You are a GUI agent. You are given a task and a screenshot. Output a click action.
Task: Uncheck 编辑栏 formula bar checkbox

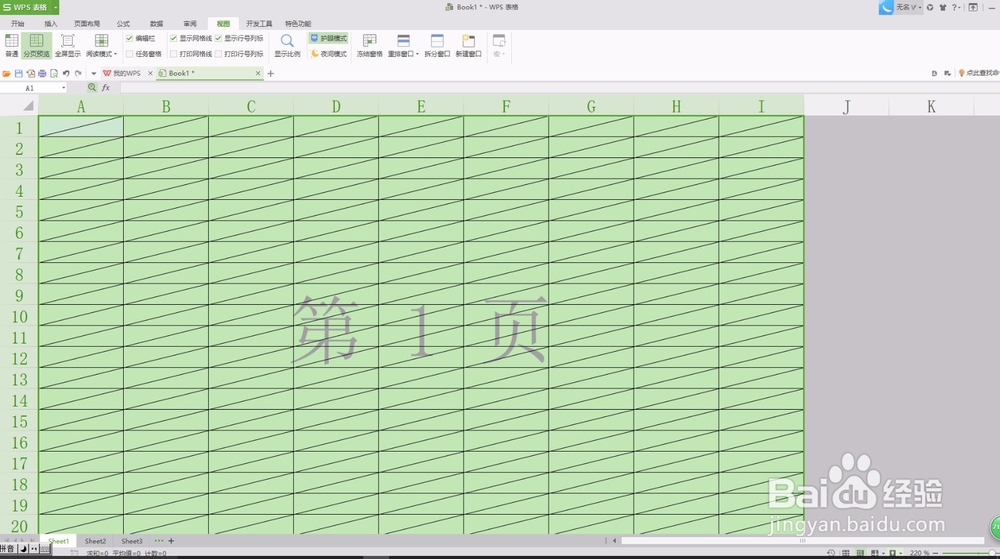coord(129,38)
